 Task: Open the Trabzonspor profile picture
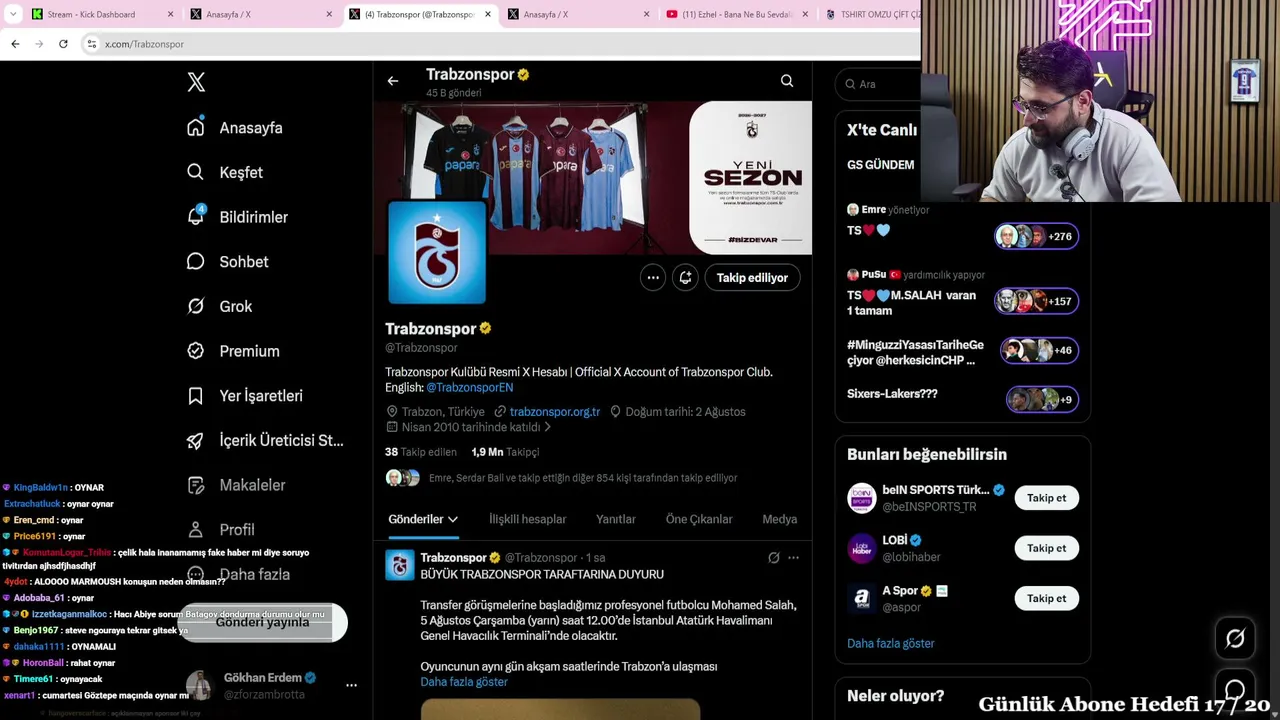pos(437,251)
